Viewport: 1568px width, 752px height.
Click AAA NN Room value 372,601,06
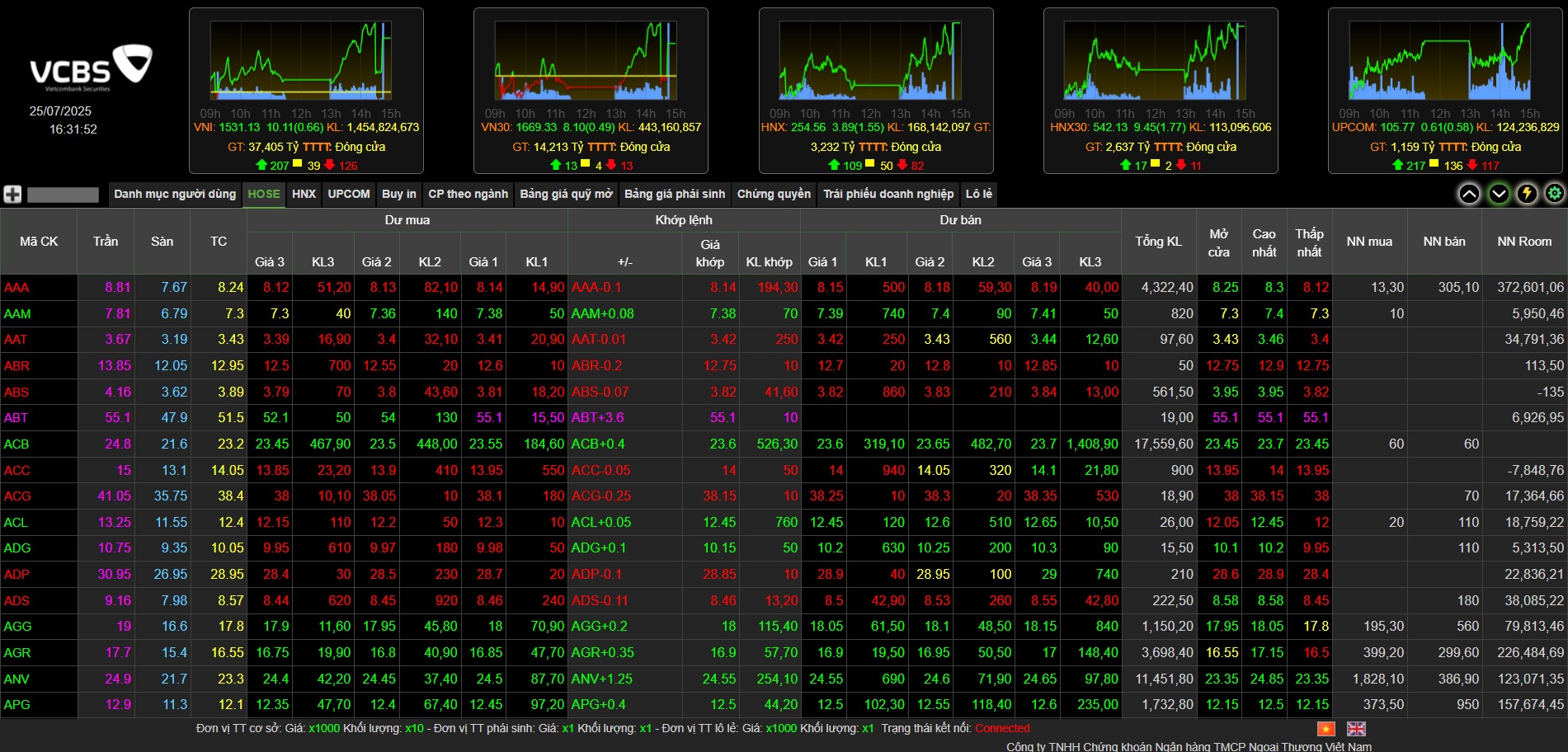(x=1531, y=288)
